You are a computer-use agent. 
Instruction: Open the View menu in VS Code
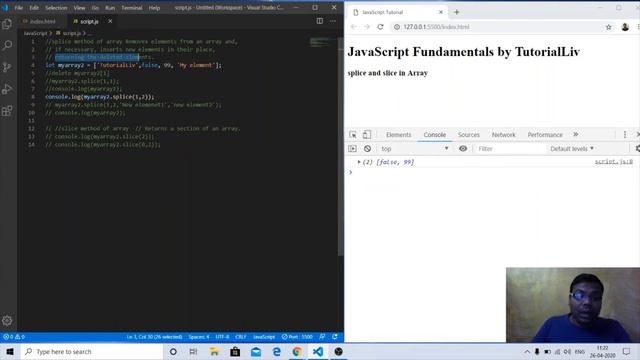pos(79,8)
